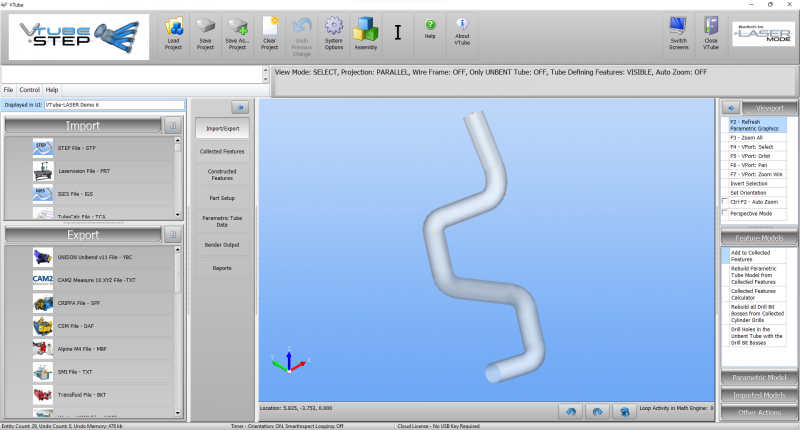Open the Bender Output tab
Image resolution: width=800 pixels, height=430 pixels.
[x=222, y=245]
